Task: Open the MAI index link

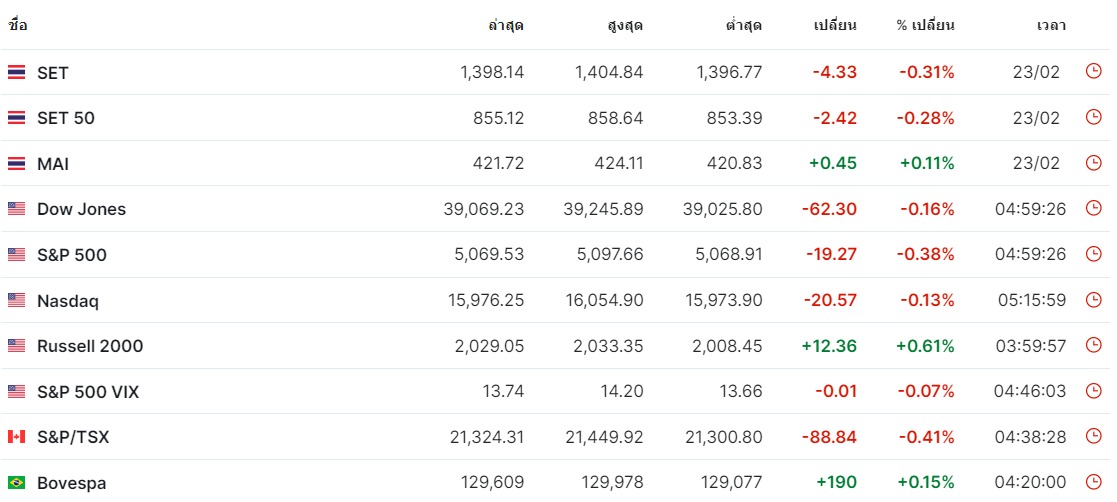Action: point(53,164)
